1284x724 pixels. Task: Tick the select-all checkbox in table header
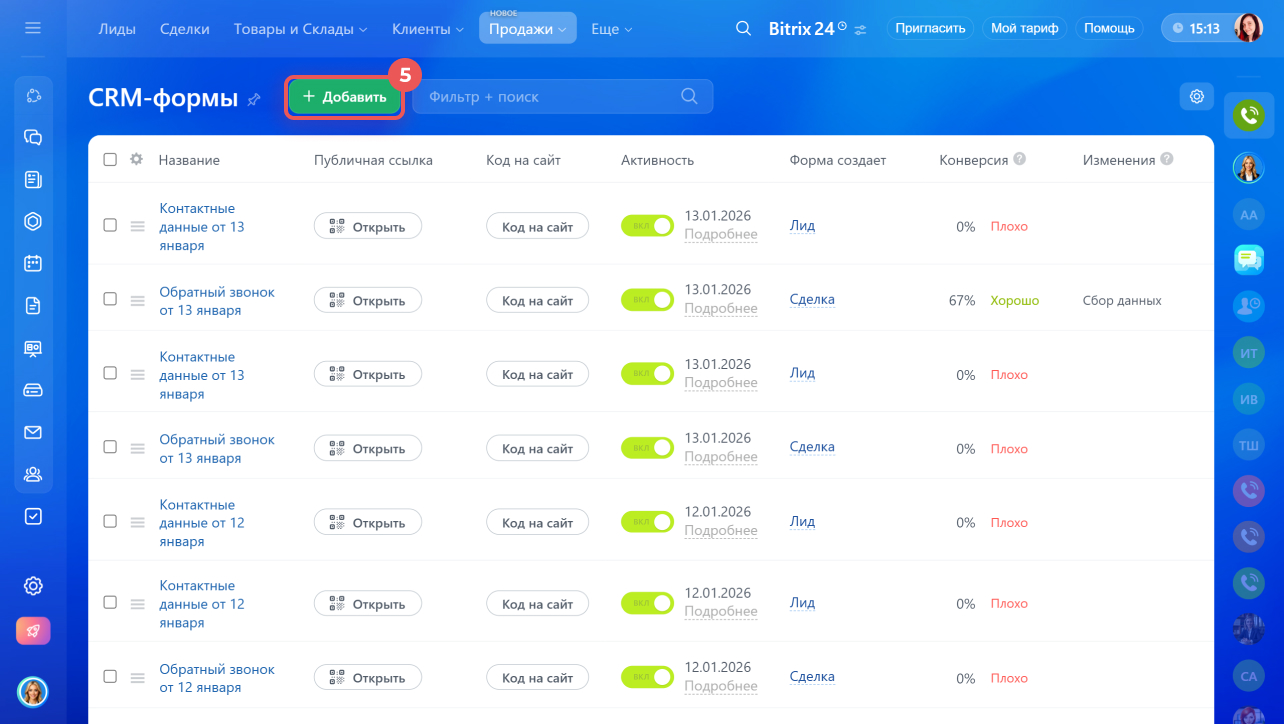[x=110, y=159]
